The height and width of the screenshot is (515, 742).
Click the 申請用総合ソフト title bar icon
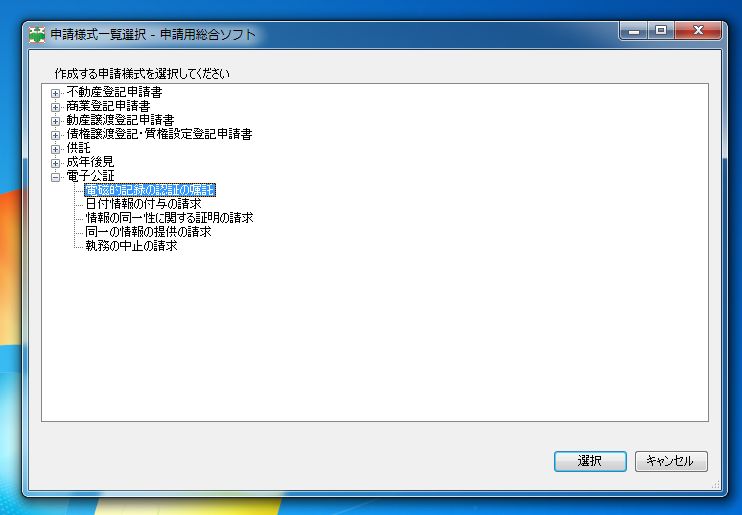[36, 35]
